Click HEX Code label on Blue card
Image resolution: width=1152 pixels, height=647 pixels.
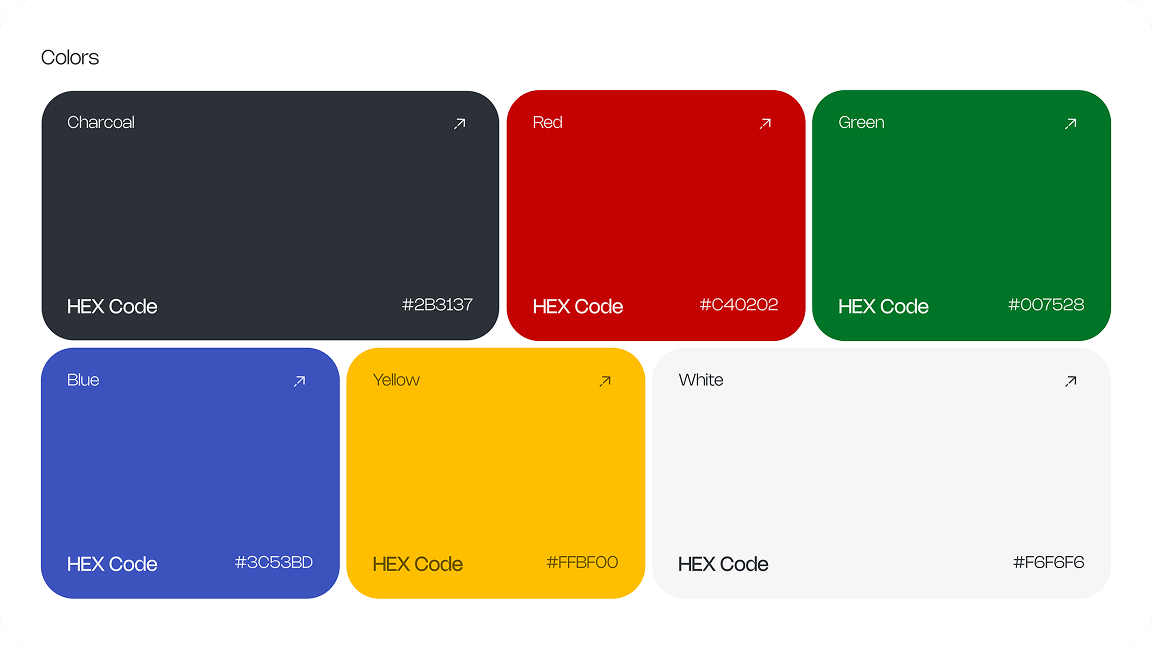point(112,564)
